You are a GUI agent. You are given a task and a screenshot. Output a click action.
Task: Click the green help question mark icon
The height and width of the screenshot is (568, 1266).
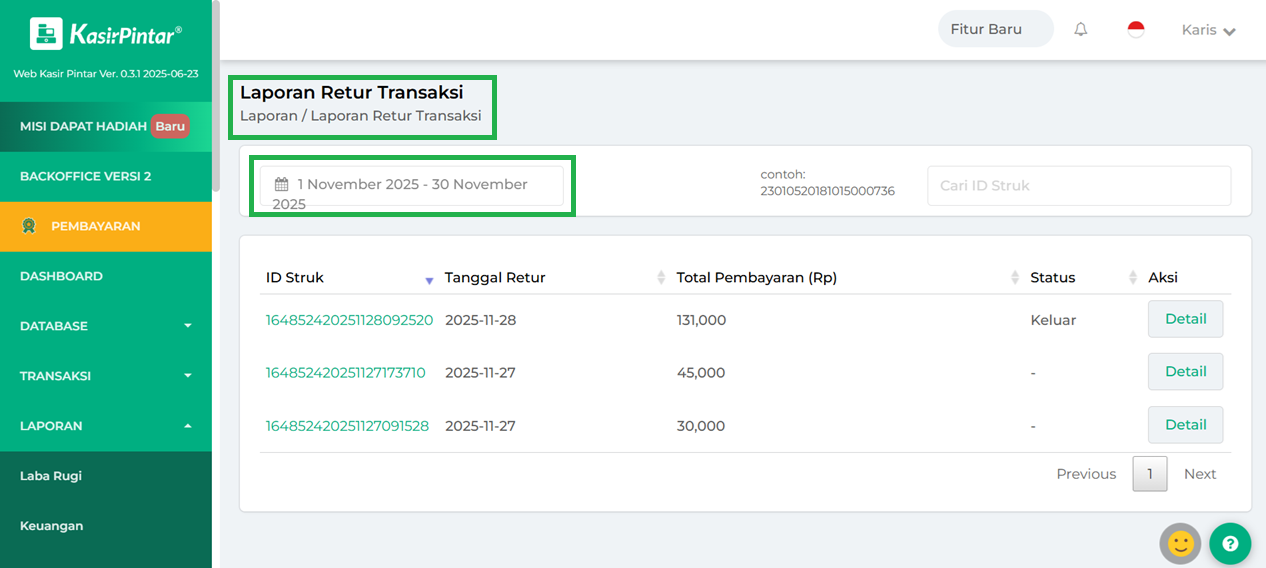tap(1230, 543)
